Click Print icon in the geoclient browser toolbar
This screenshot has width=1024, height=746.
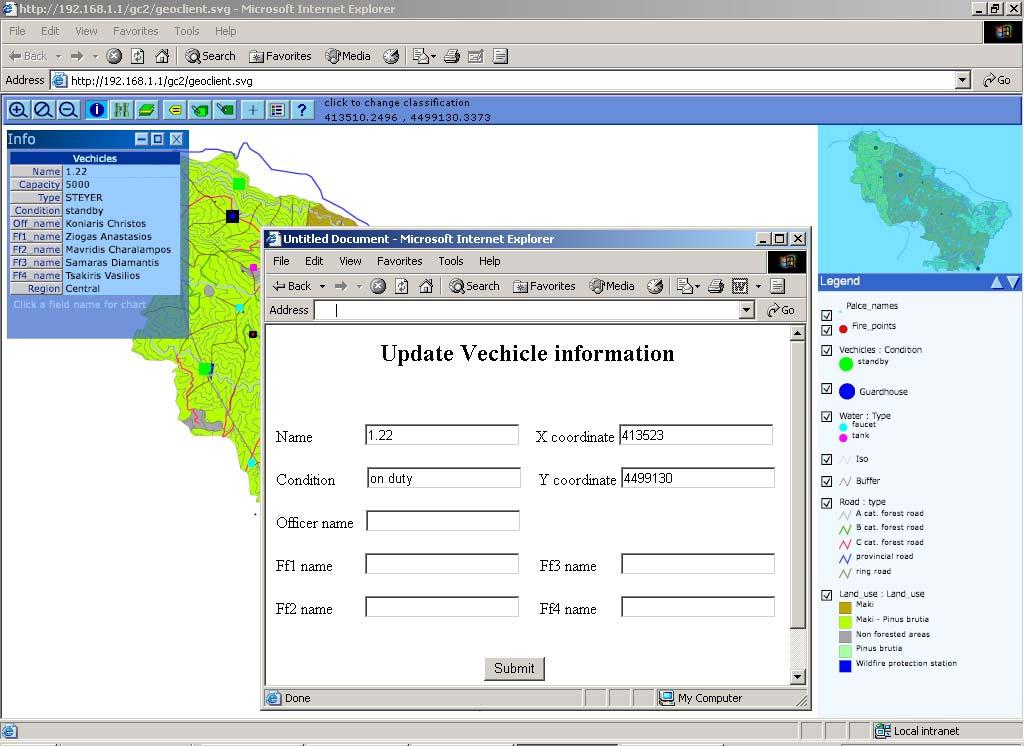tap(452, 56)
